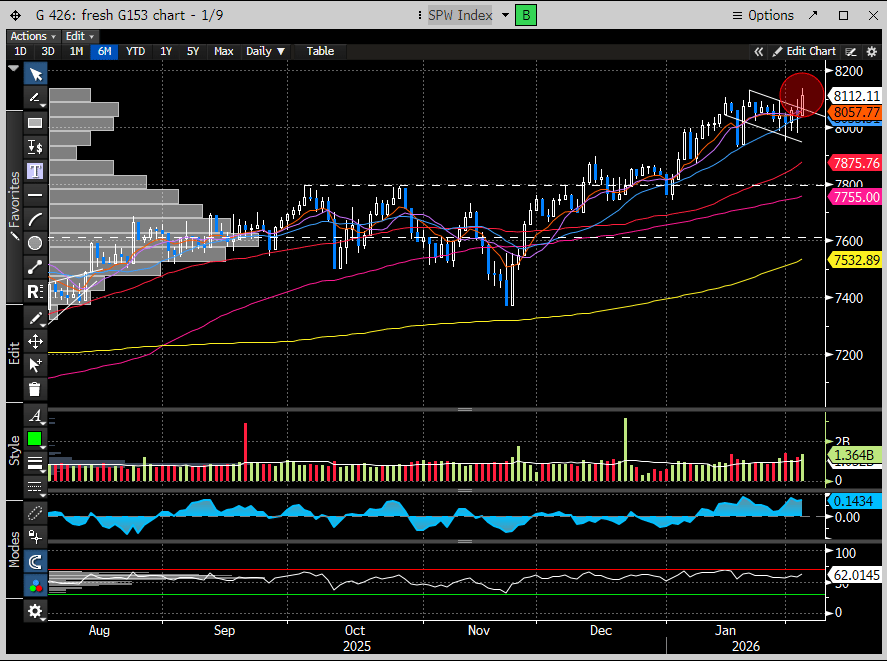Switch chart period to 3D

pyautogui.click(x=48, y=51)
